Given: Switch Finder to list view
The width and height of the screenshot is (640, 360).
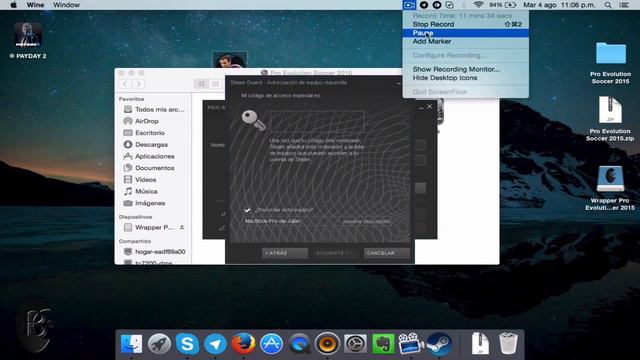Looking at the screenshot, I should 215,84.
